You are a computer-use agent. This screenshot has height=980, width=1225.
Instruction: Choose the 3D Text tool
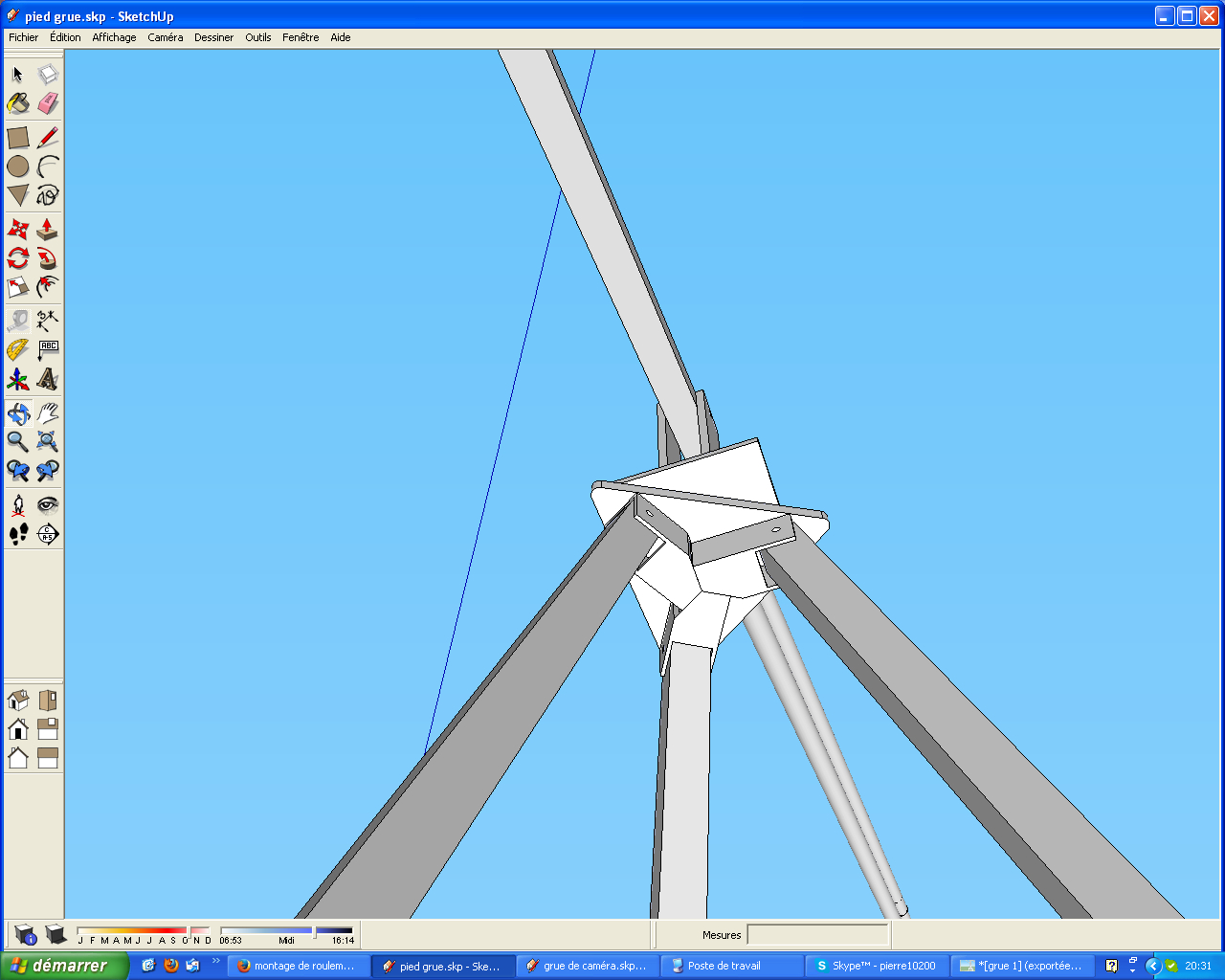tap(48, 380)
